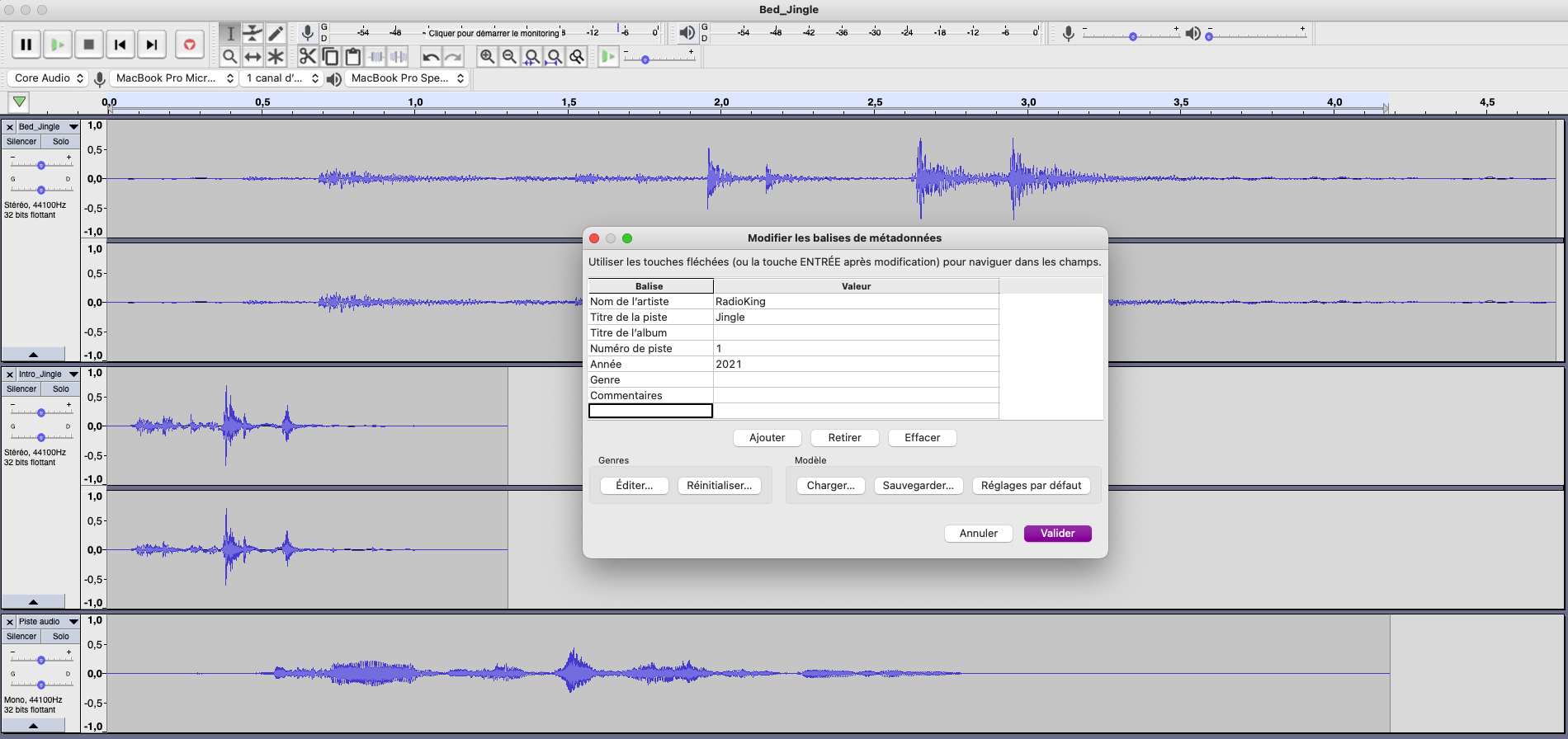Close the Bed_Jingle track with X
This screenshot has width=1568, height=739.
coord(10,127)
